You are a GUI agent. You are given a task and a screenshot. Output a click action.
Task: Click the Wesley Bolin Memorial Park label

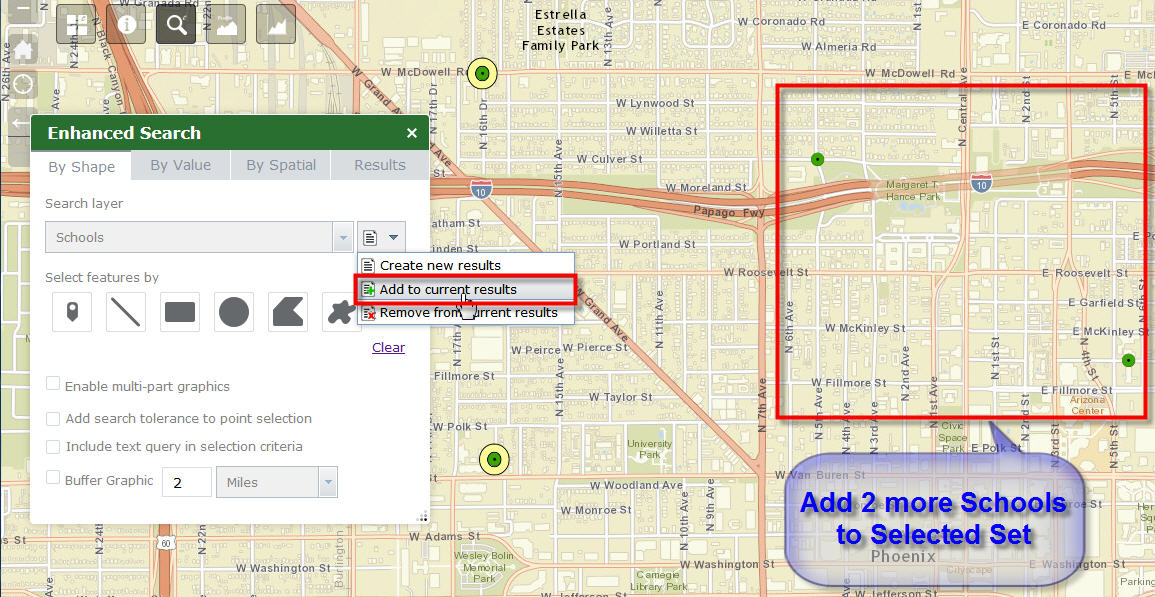[x=483, y=568]
